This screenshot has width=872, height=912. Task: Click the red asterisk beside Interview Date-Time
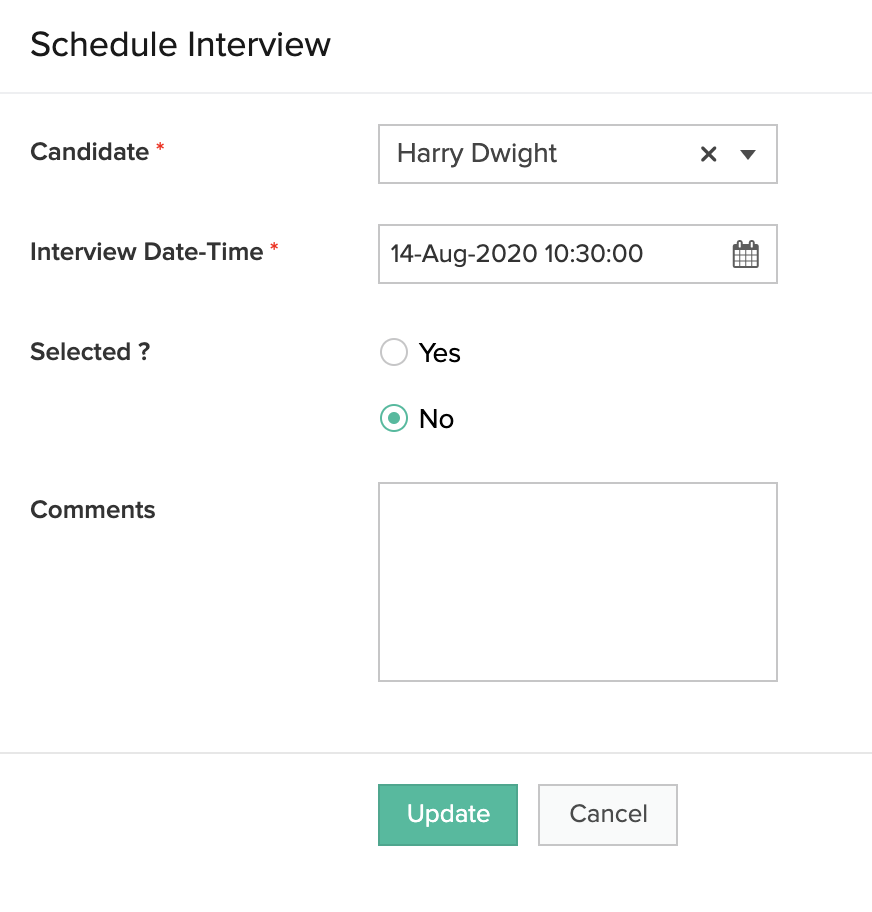click(274, 249)
